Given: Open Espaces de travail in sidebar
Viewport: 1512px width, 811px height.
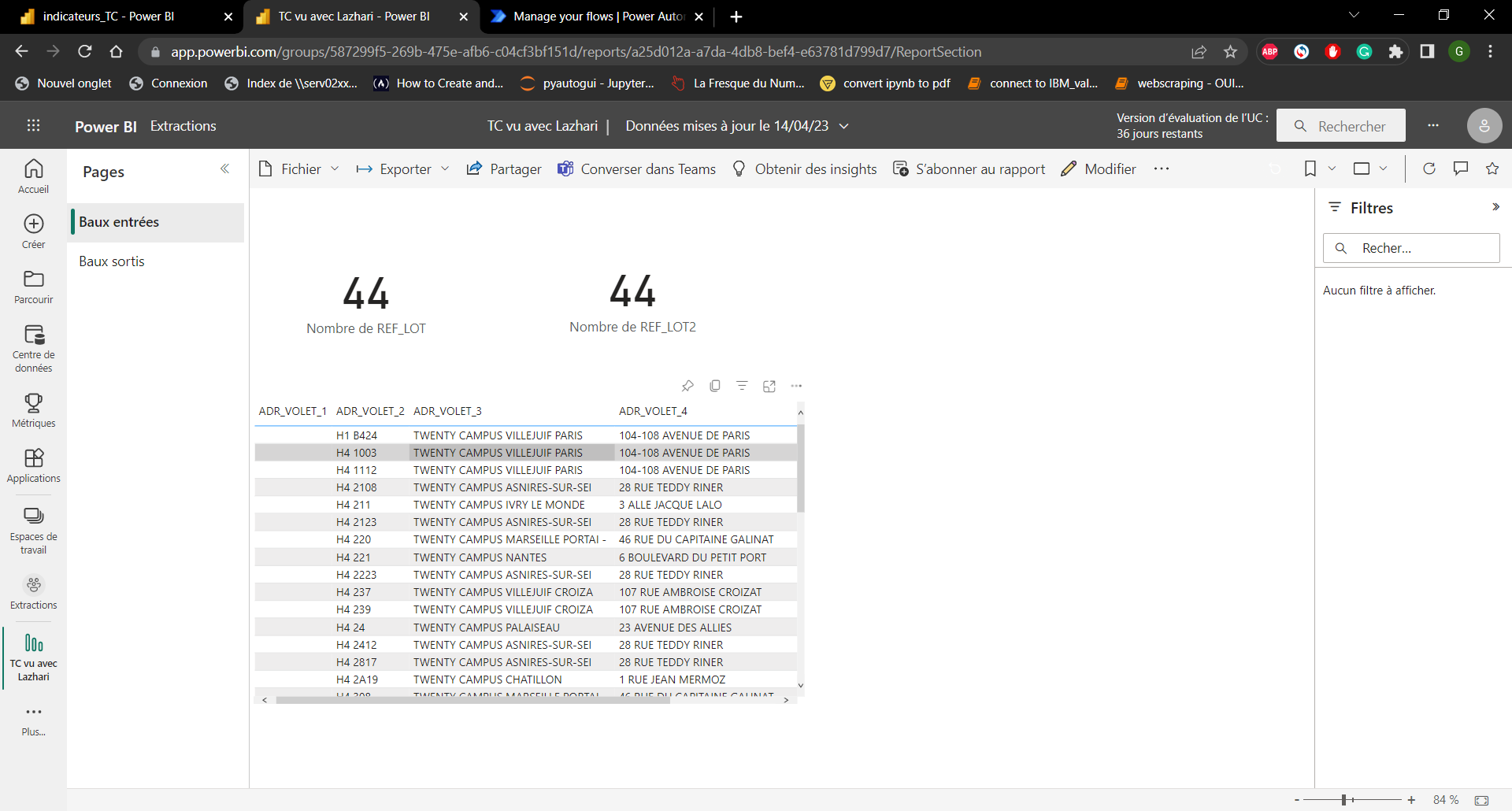Looking at the screenshot, I should 33,530.
